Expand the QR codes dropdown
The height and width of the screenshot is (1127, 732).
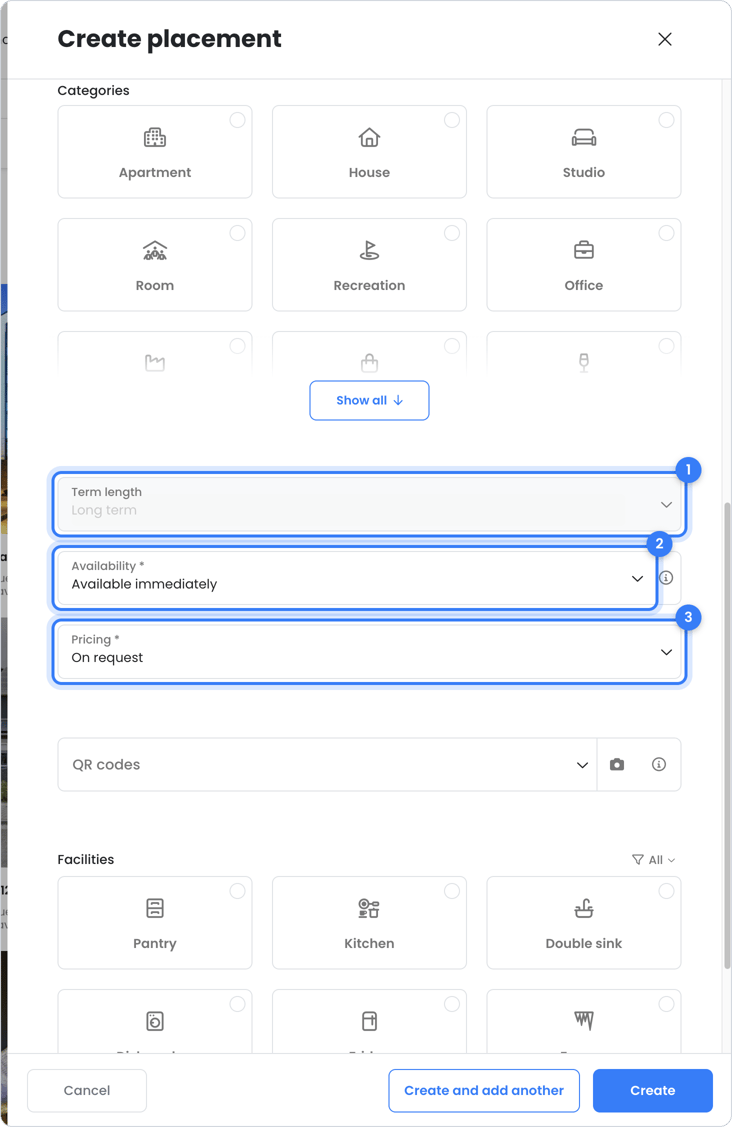point(327,765)
